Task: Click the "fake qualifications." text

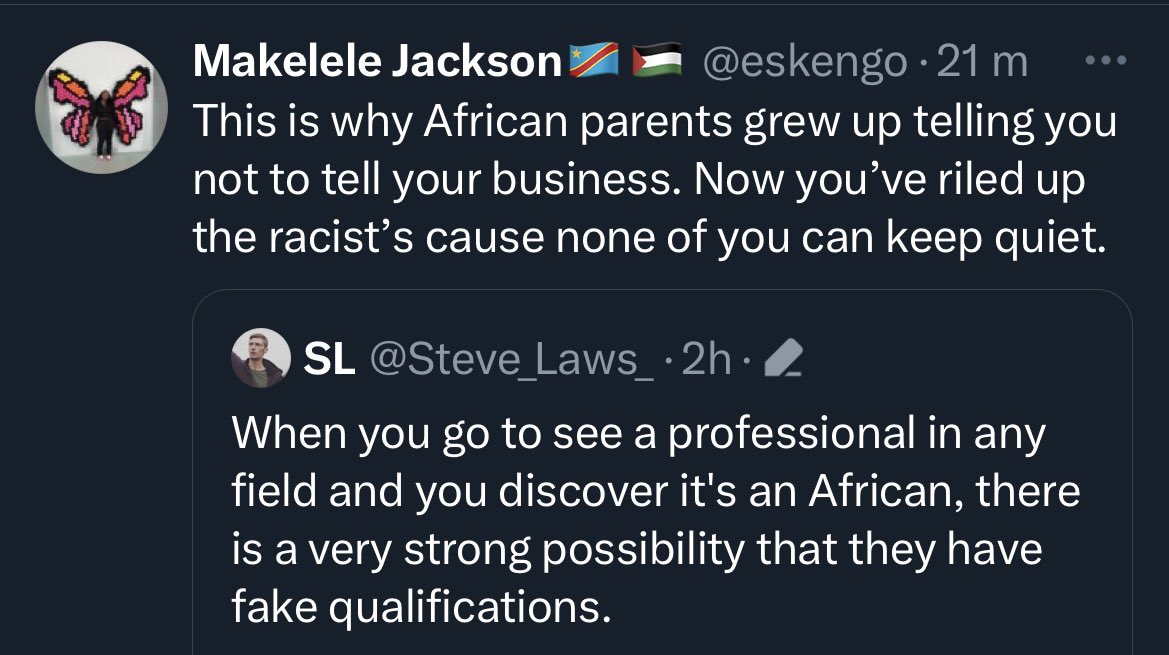Action: (421, 607)
